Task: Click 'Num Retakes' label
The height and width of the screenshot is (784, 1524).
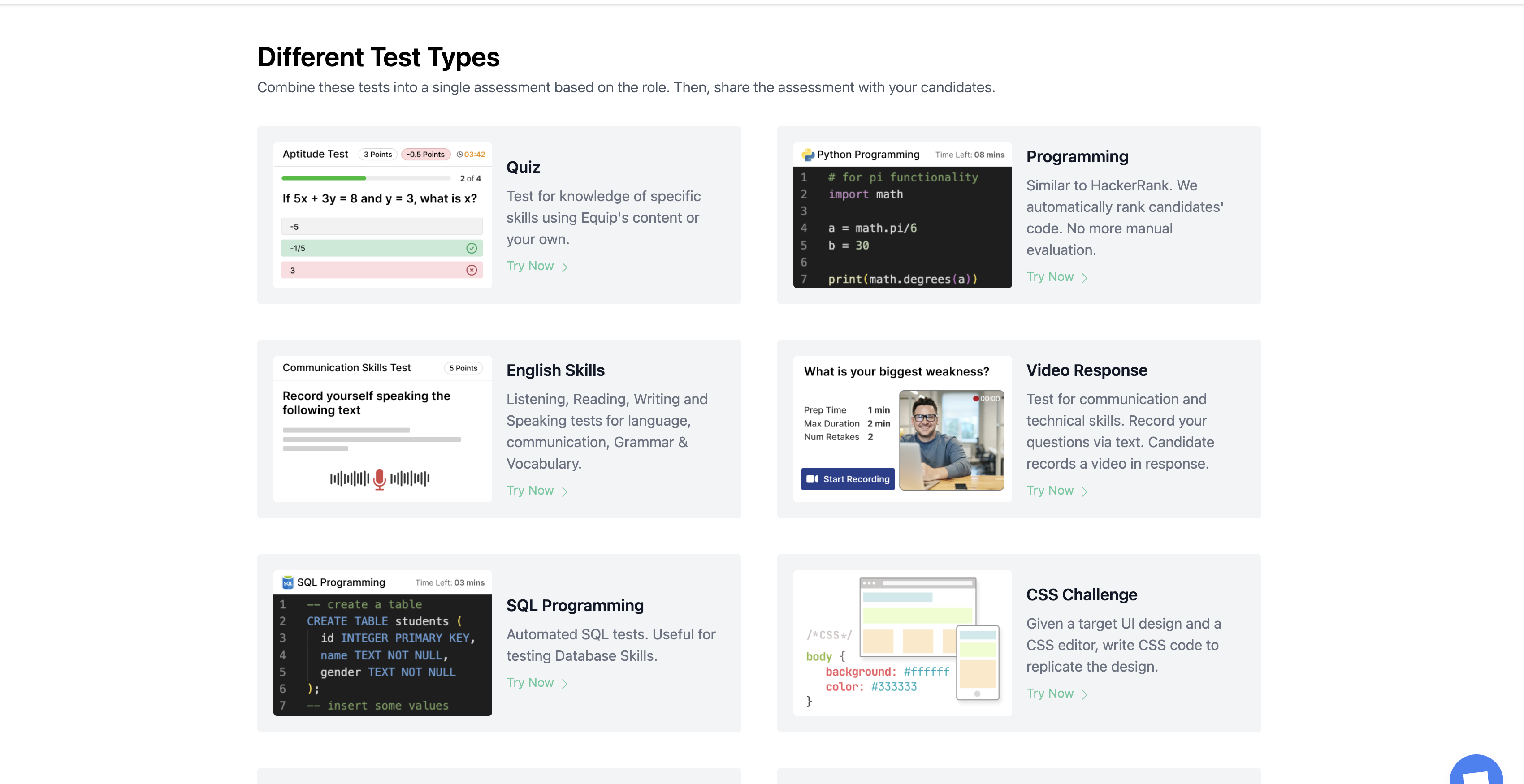Action: pos(831,437)
